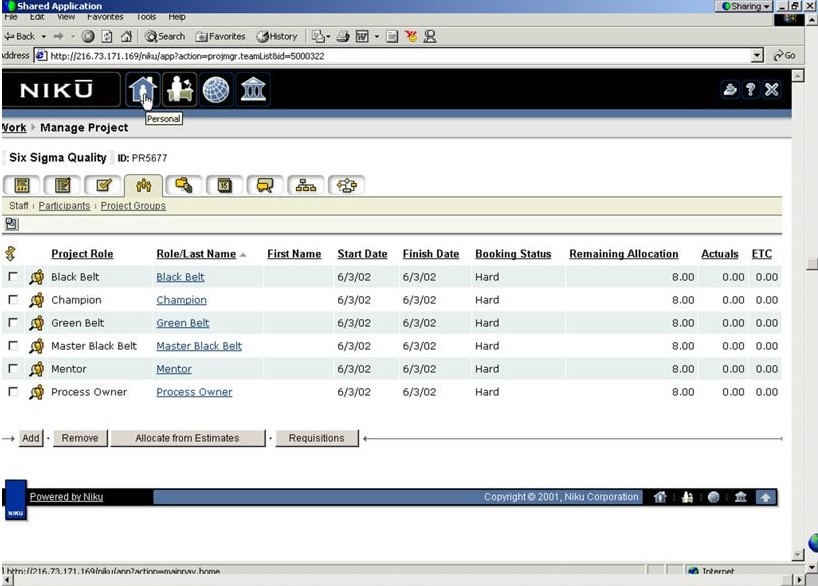Screen dimensions: 818x586
Task: Open the Mail toolbar dropdown arrow
Action: pos(328,37)
